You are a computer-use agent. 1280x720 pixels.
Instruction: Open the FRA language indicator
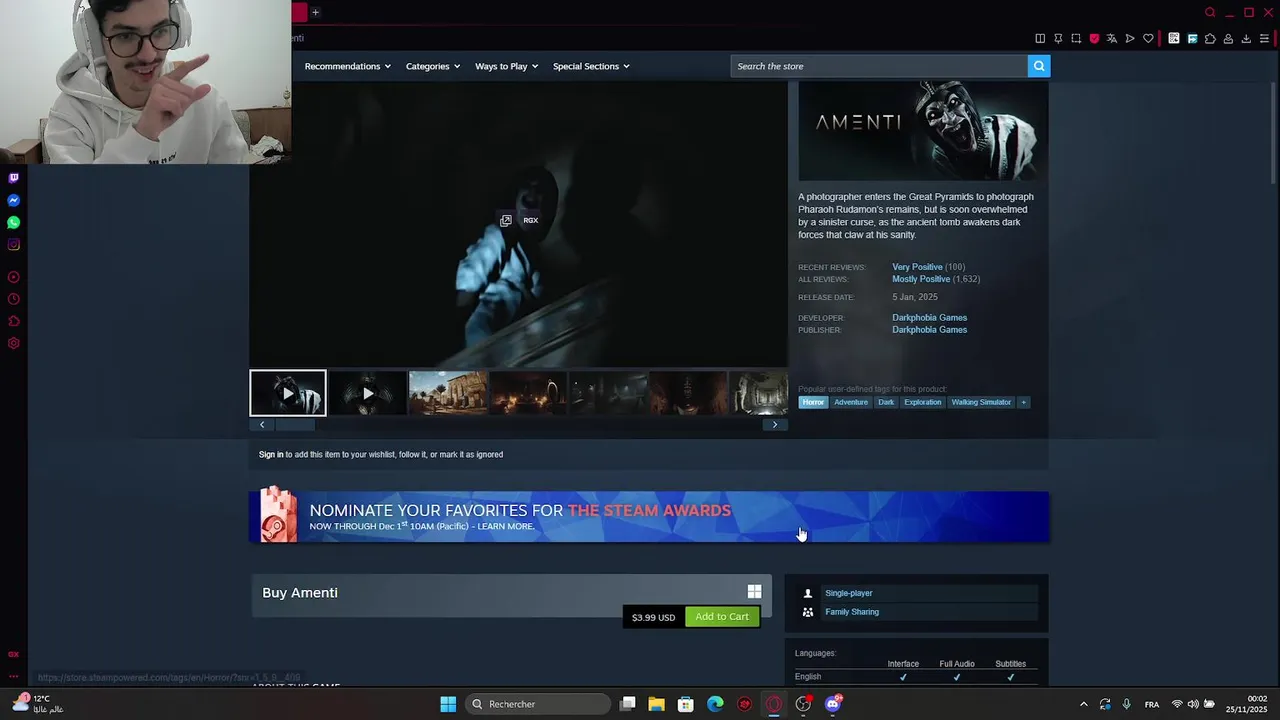tap(1152, 704)
